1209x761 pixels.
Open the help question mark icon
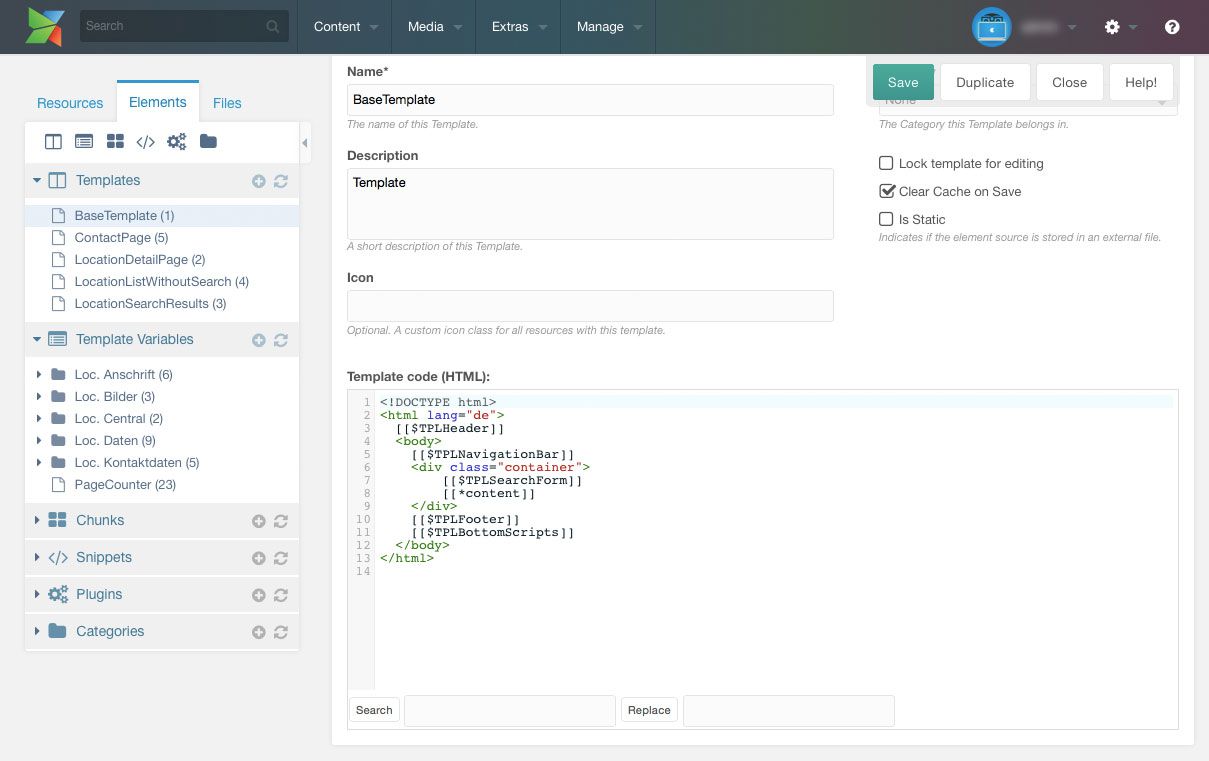point(1172,27)
